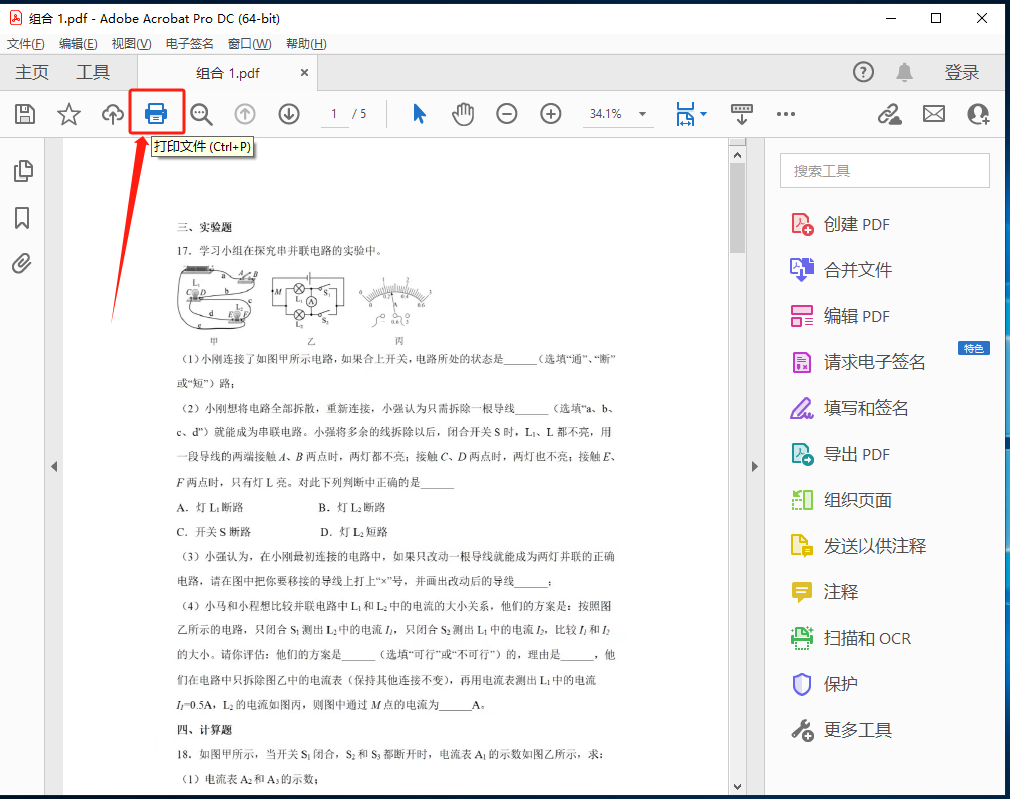
Task: Zoom out using the minus circle icon
Action: [x=507, y=114]
